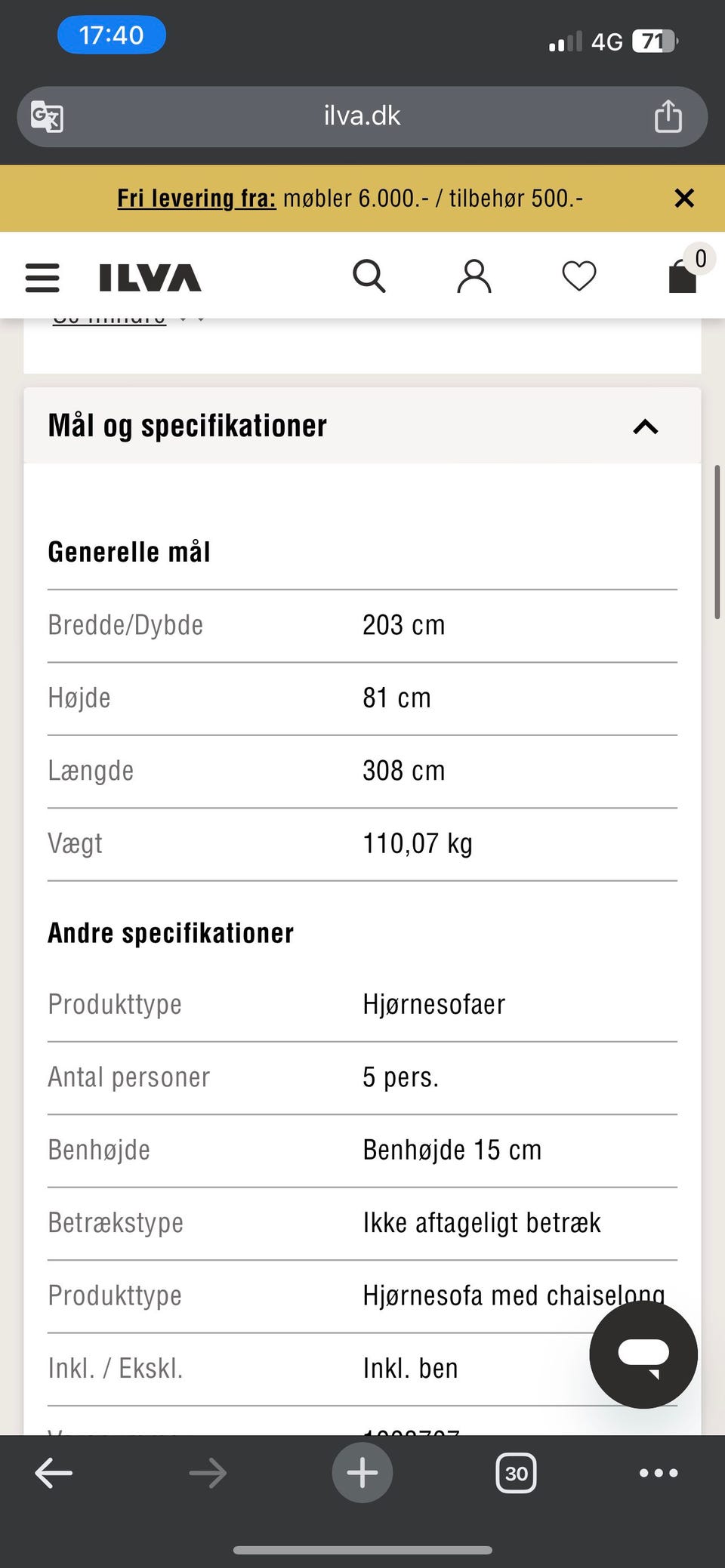Open the three-dots browser menu
The width and height of the screenshot is (725, 1568).
(657, 1472)
